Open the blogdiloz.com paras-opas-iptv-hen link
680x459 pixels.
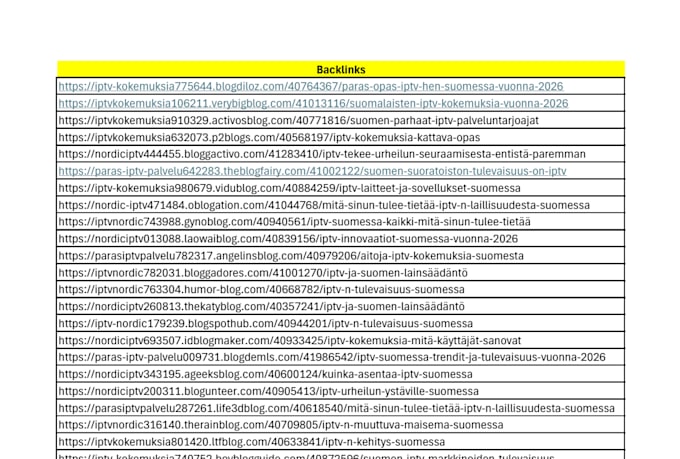coord(311,86)
